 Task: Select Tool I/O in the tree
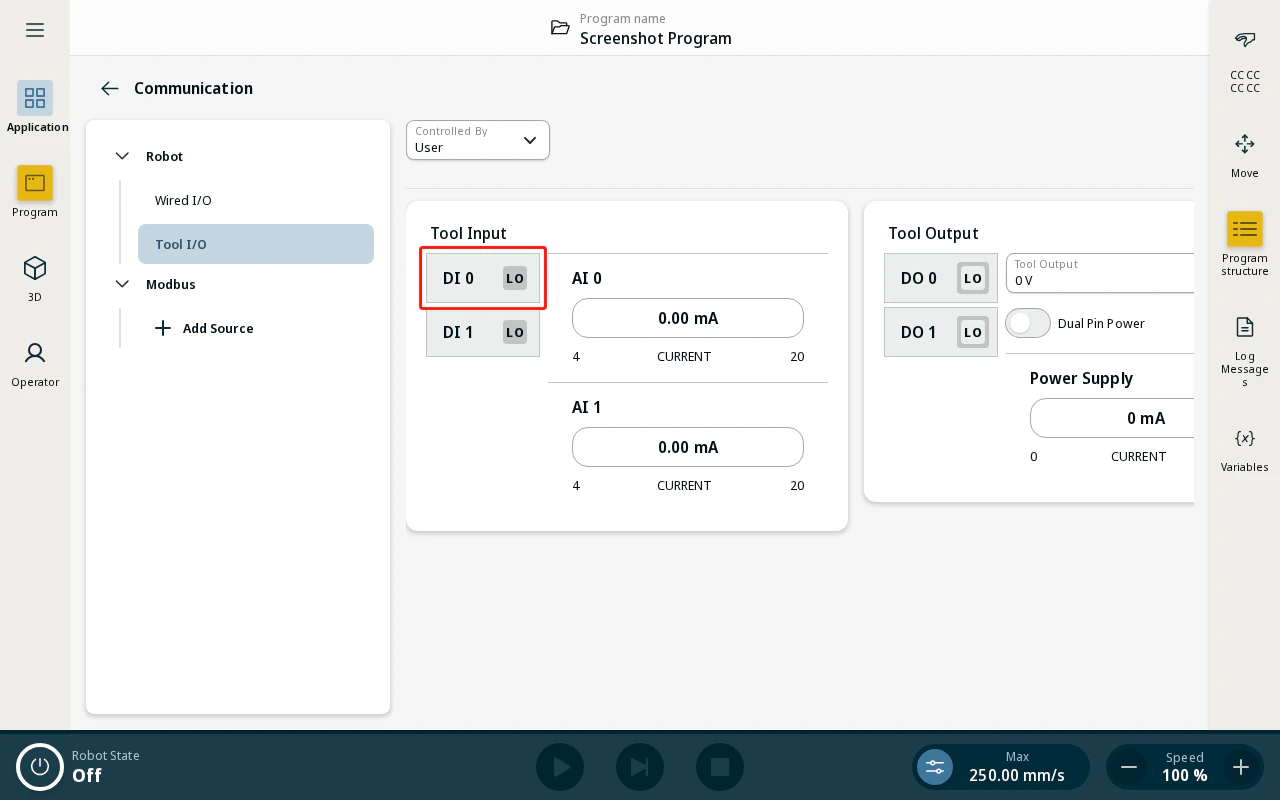click(256, 244)
